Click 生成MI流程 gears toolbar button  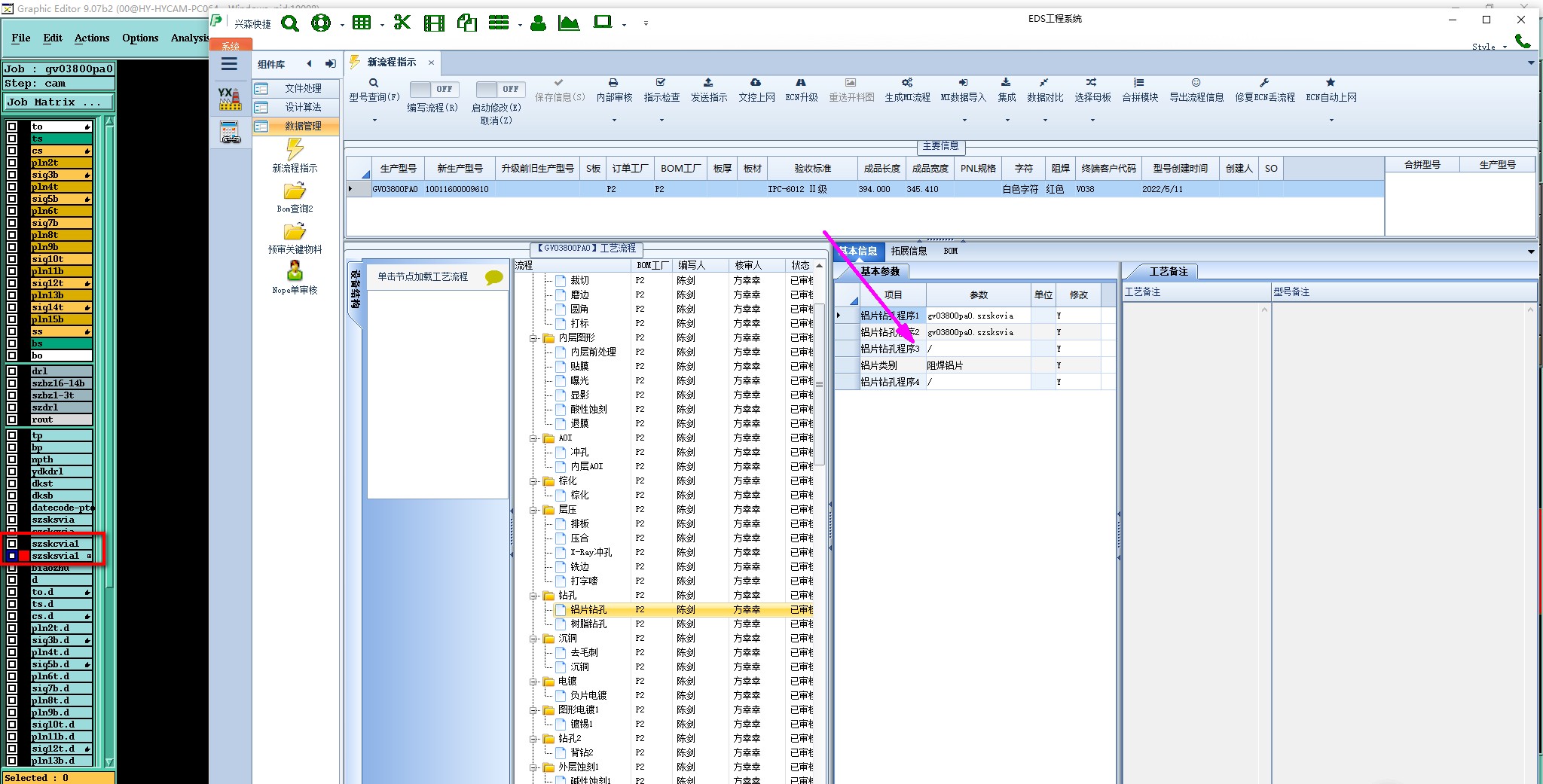point(907,90)
